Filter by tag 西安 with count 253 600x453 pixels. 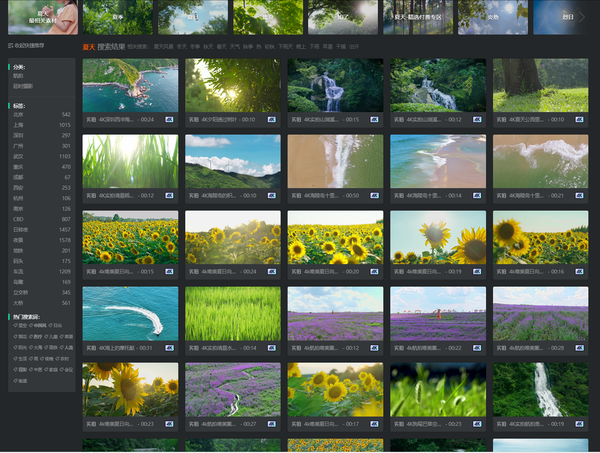(42, 187)
